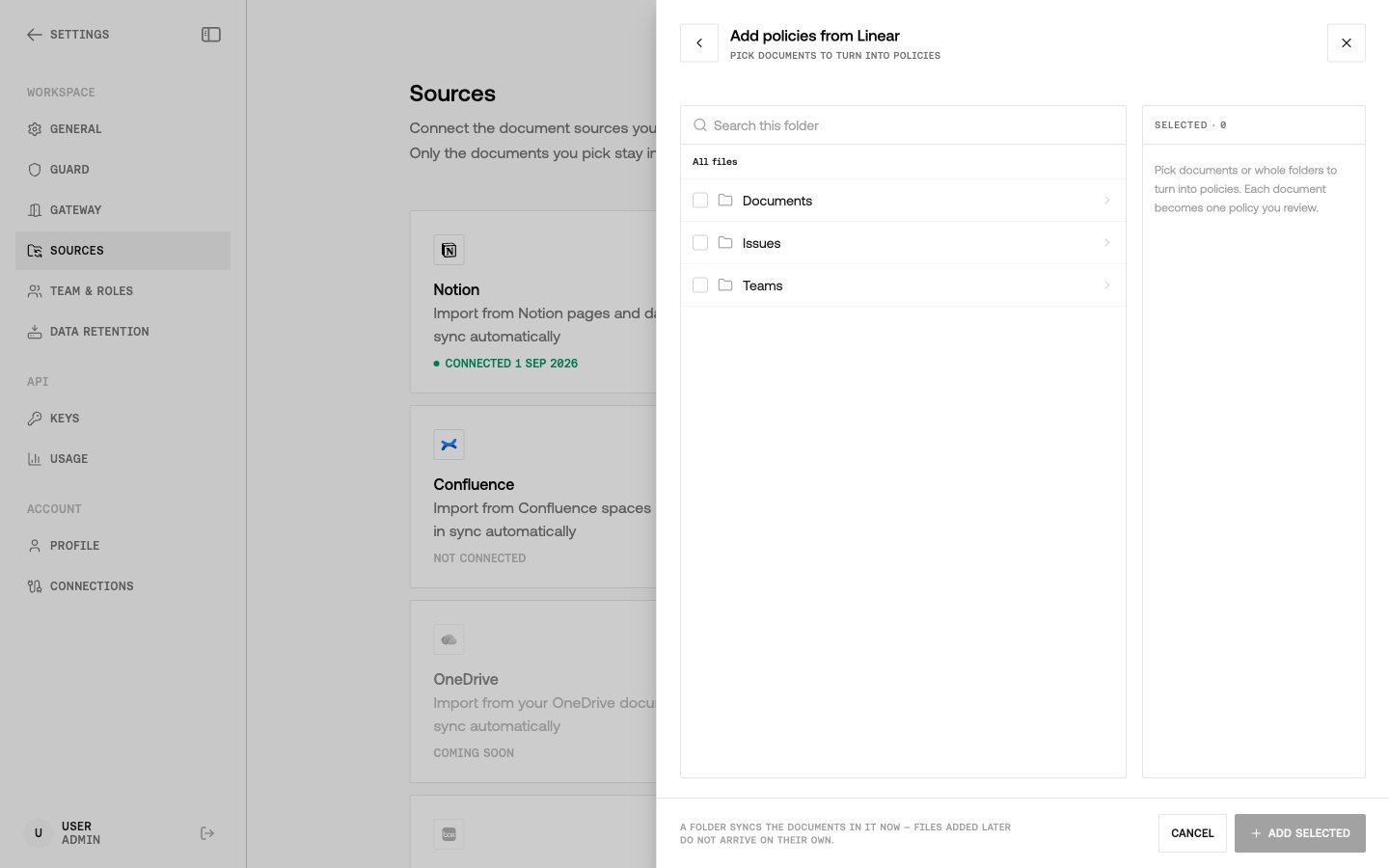
Task: View the API Usage page
Action: point(123,459)
